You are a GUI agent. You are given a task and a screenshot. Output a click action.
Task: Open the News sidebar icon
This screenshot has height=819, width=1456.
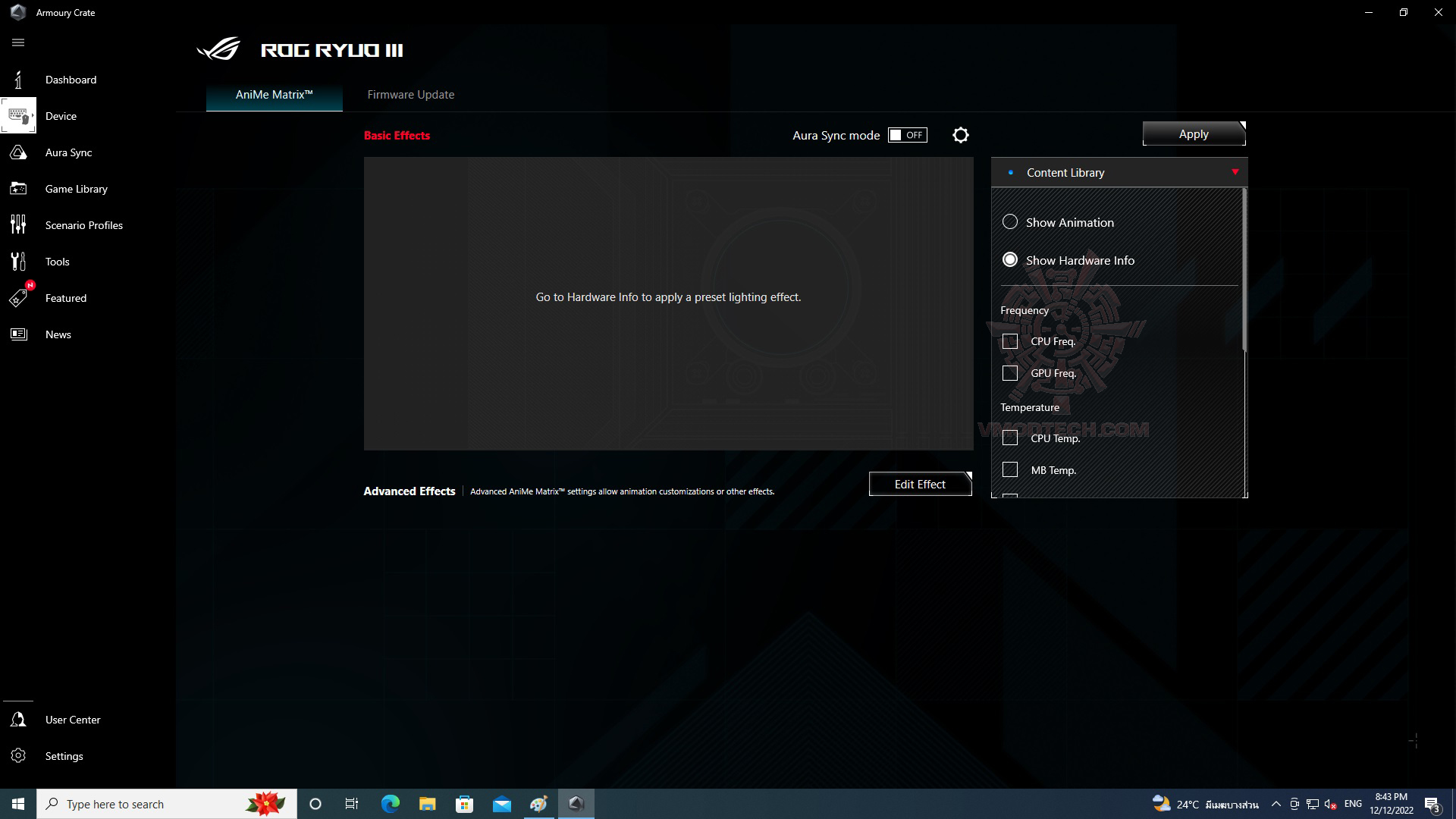pyautogui.click(x=18, y=334)
